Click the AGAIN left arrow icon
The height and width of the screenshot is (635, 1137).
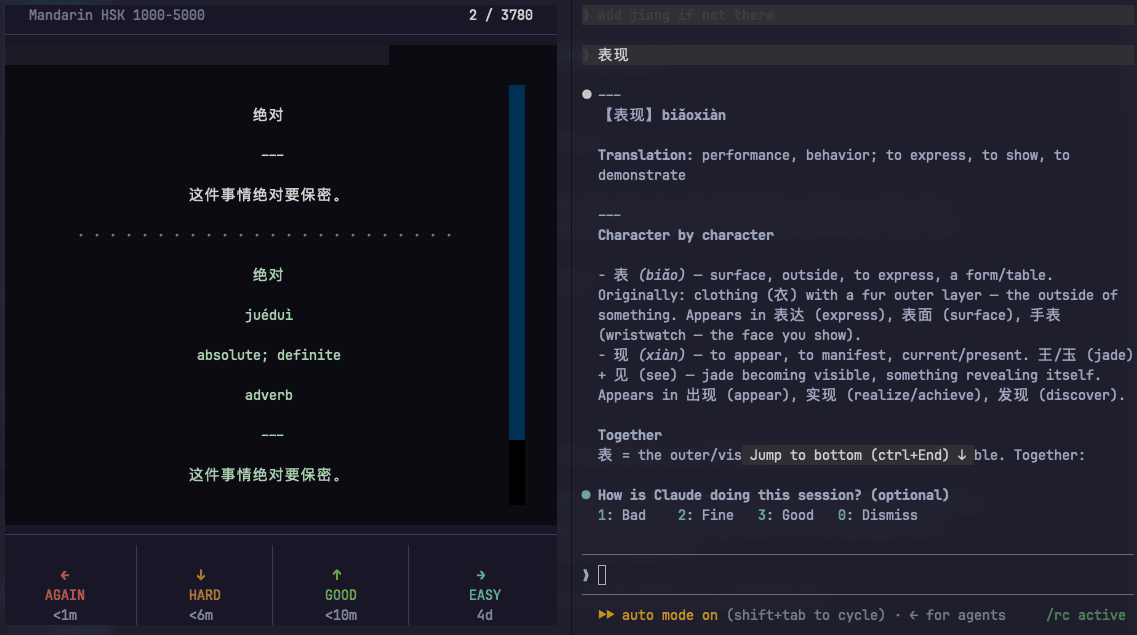(65, 575)
